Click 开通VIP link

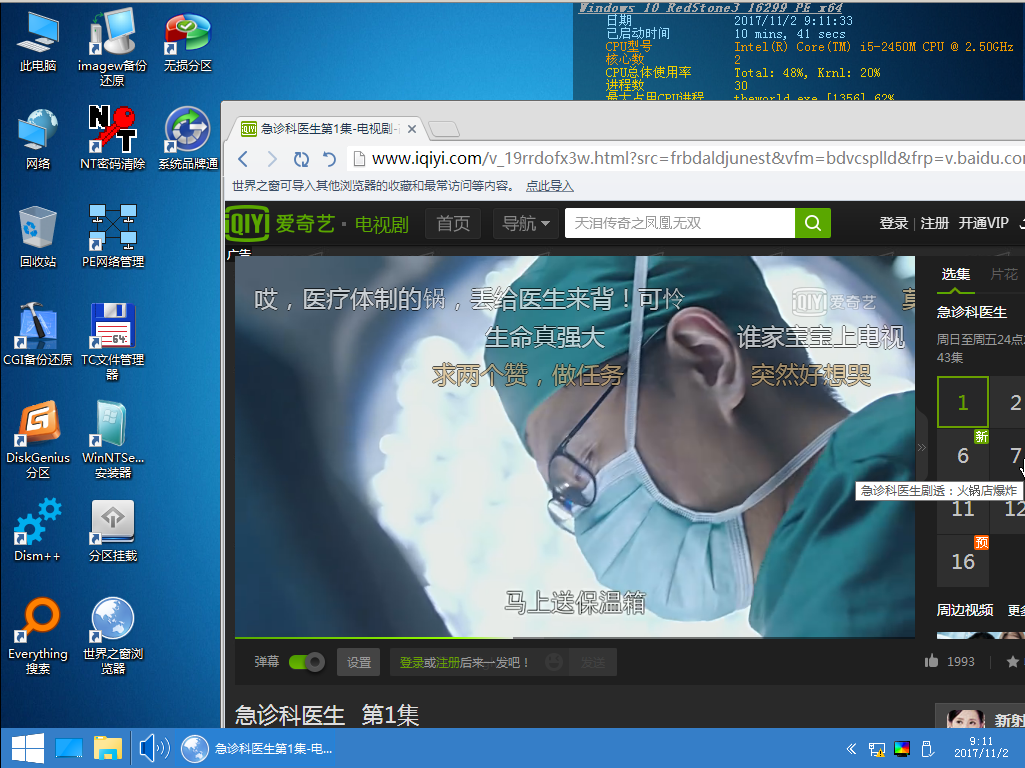pos(983,223)
